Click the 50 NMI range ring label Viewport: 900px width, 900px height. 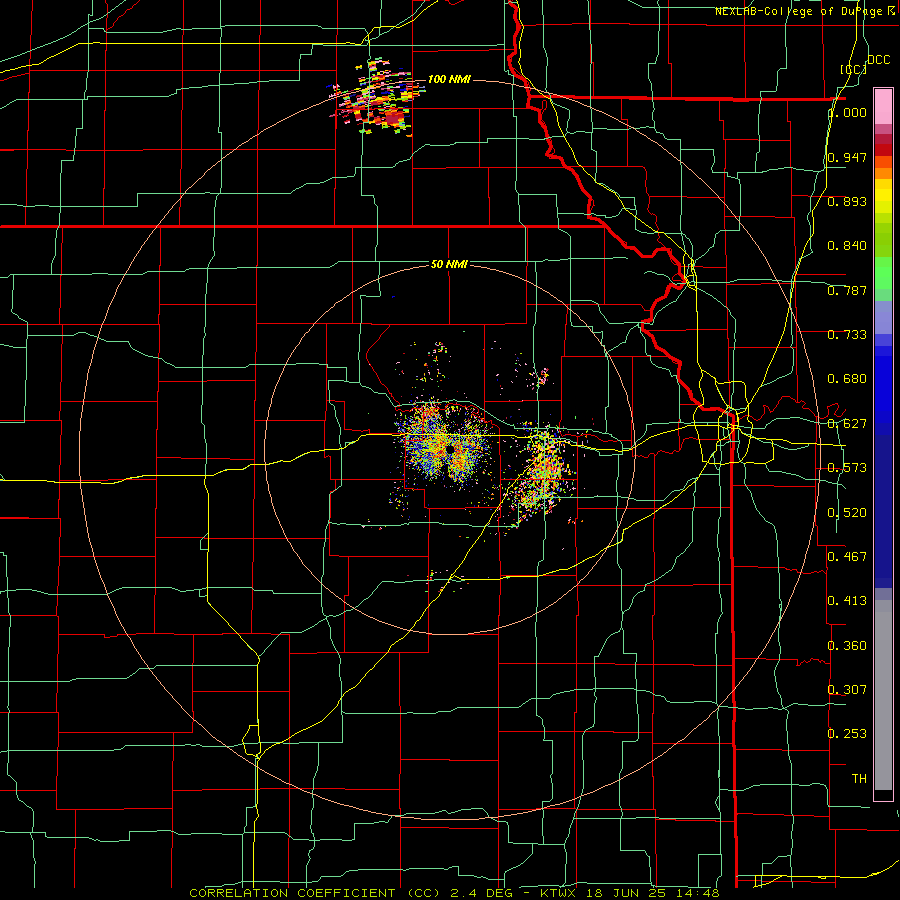pyautogui.click(x=449, y=264)
